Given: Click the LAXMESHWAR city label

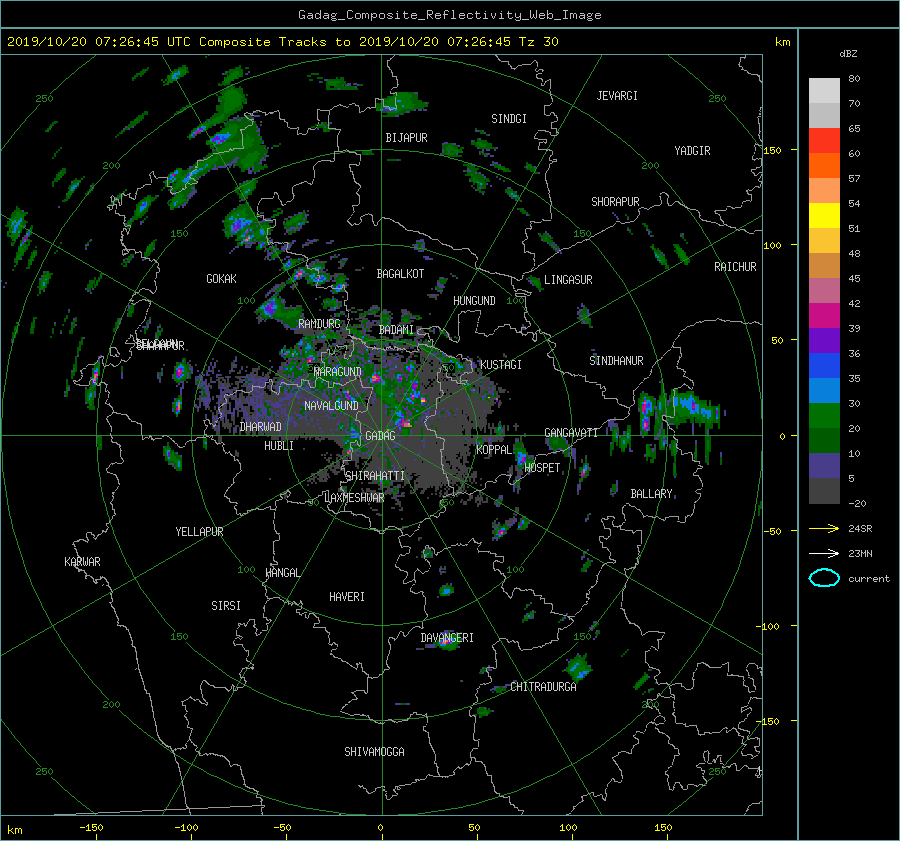Looking at the screenshot, I should click(x=354, y=498).
